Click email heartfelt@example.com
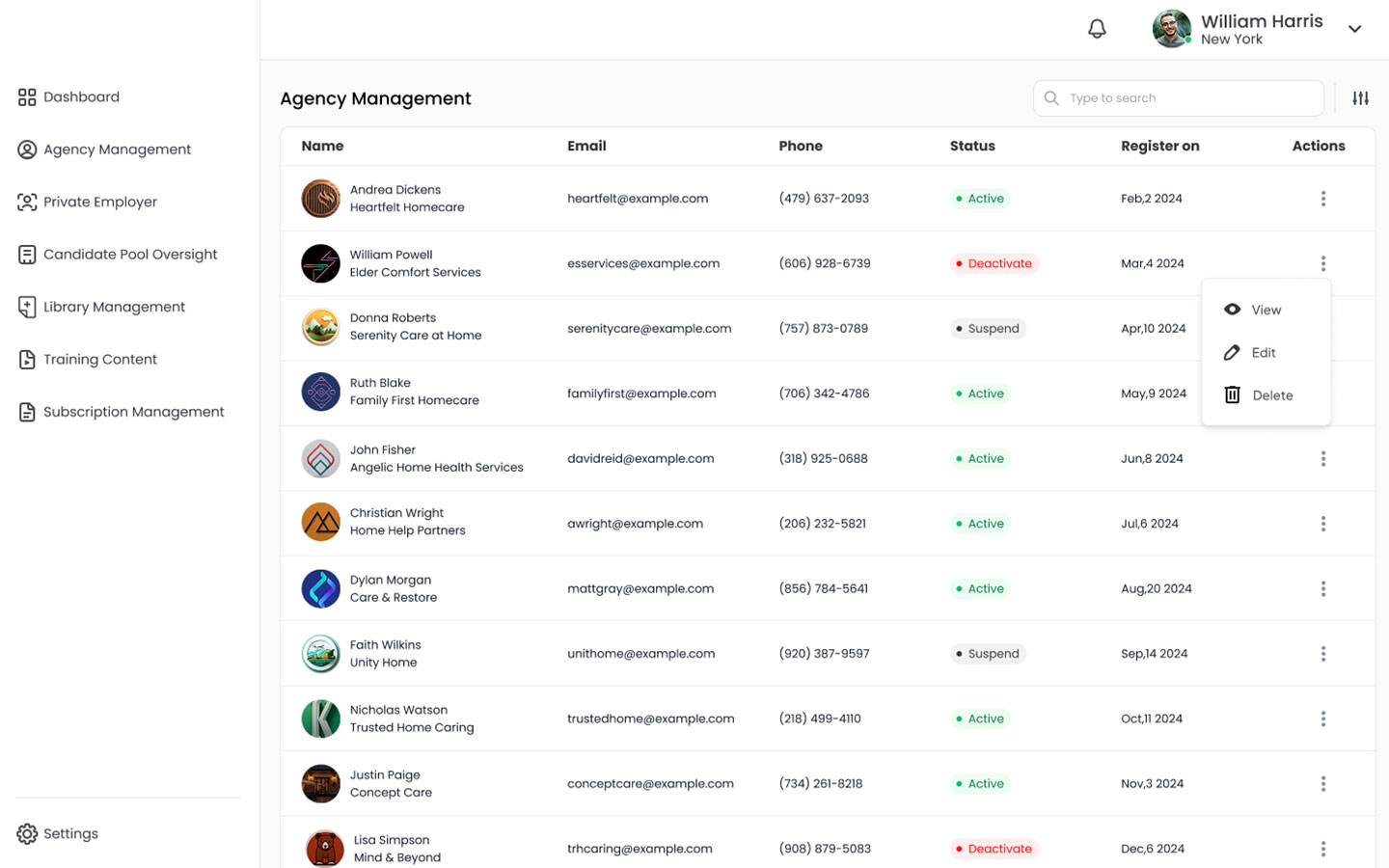The height and width of the screenshot is (868, 1389). tap(638, 199)
